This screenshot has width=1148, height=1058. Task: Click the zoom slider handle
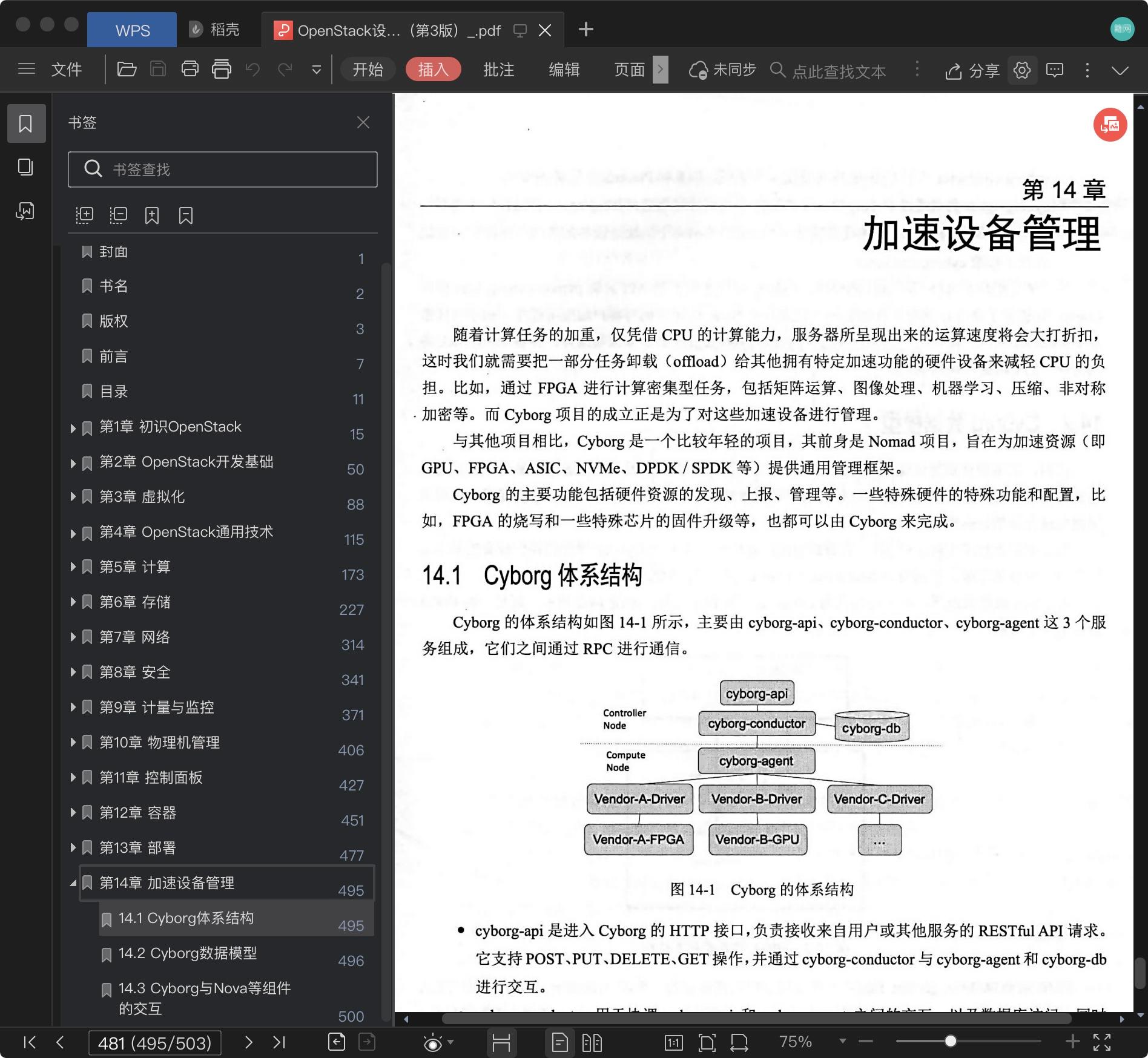pos(951,1041)
